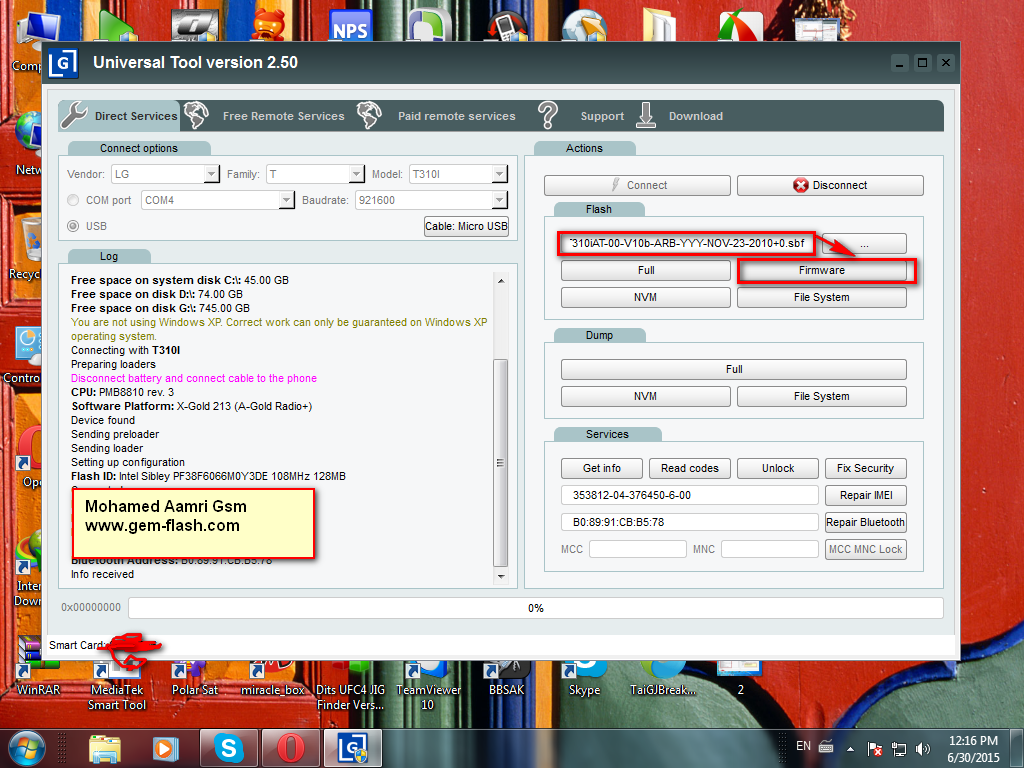This screenshot has width=1024, height=768.
Task: Click NVM button in Flash section
Action: 646,297
